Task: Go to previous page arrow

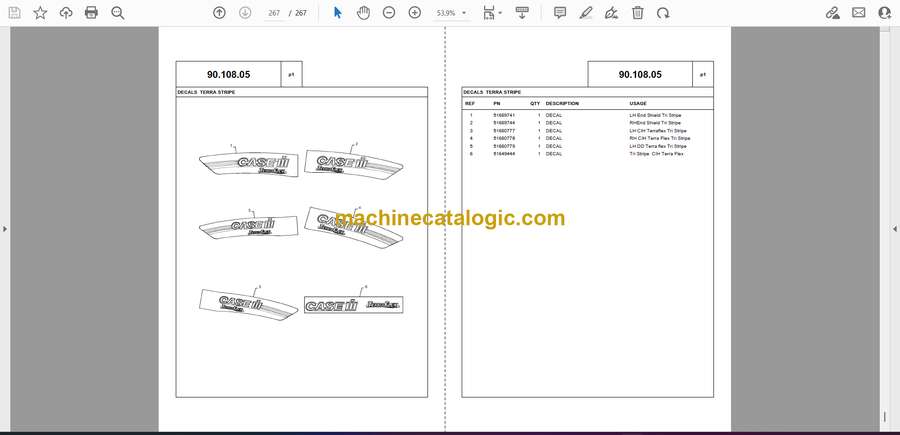Action: coord(219,13)
